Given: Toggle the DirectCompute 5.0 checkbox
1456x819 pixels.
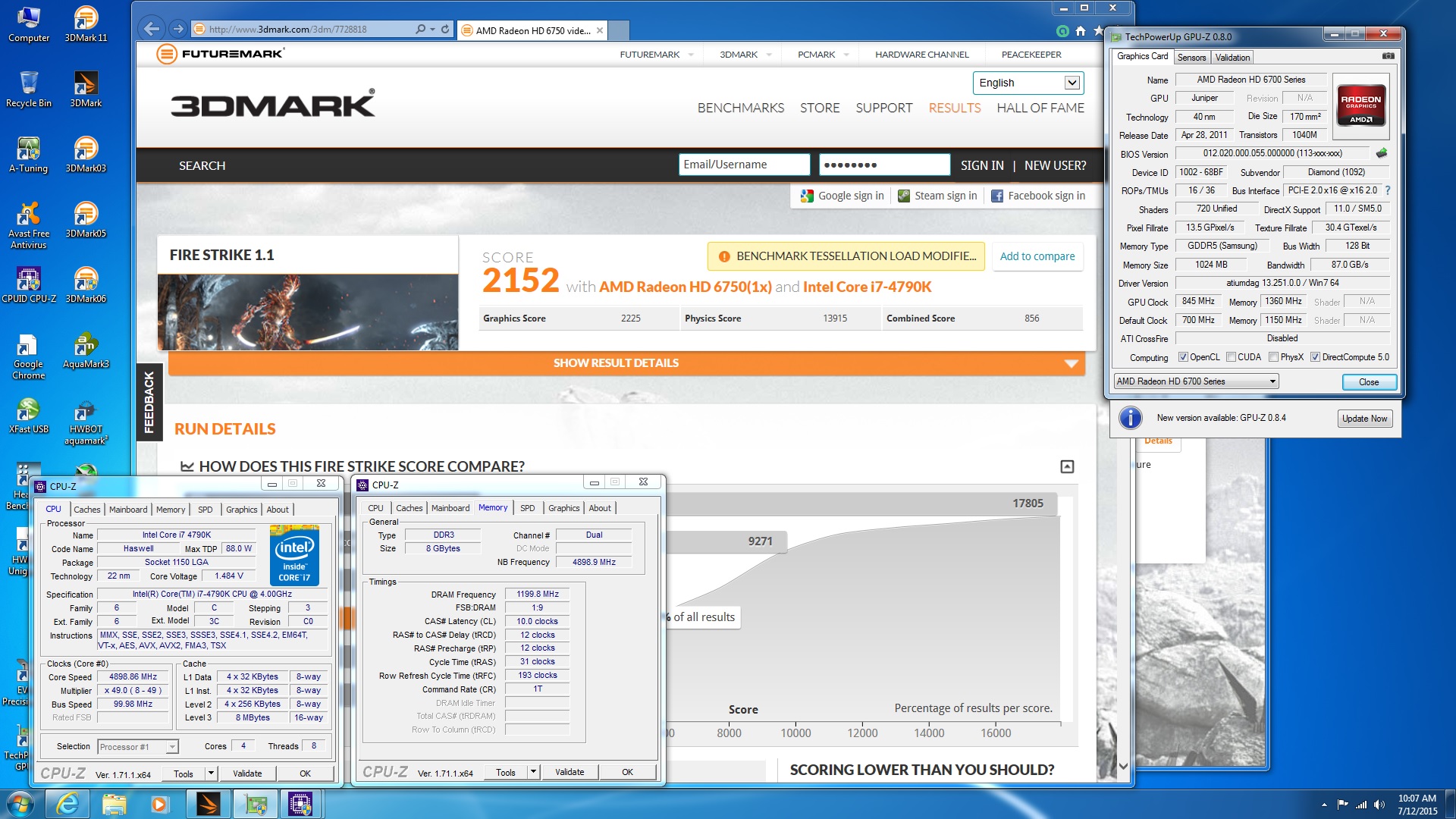Looking at the screenshot, I should click(x=1316, y=357).
